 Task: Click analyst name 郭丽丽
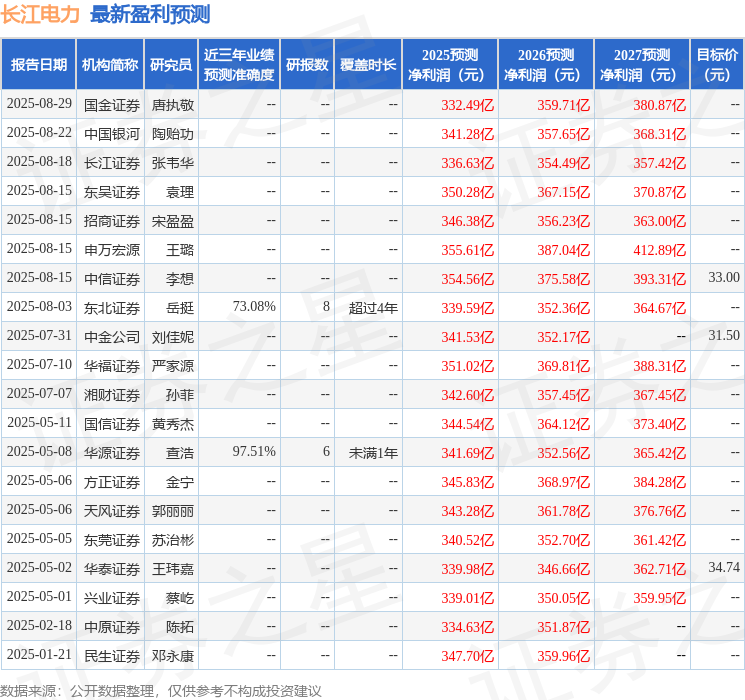(172, 511)
